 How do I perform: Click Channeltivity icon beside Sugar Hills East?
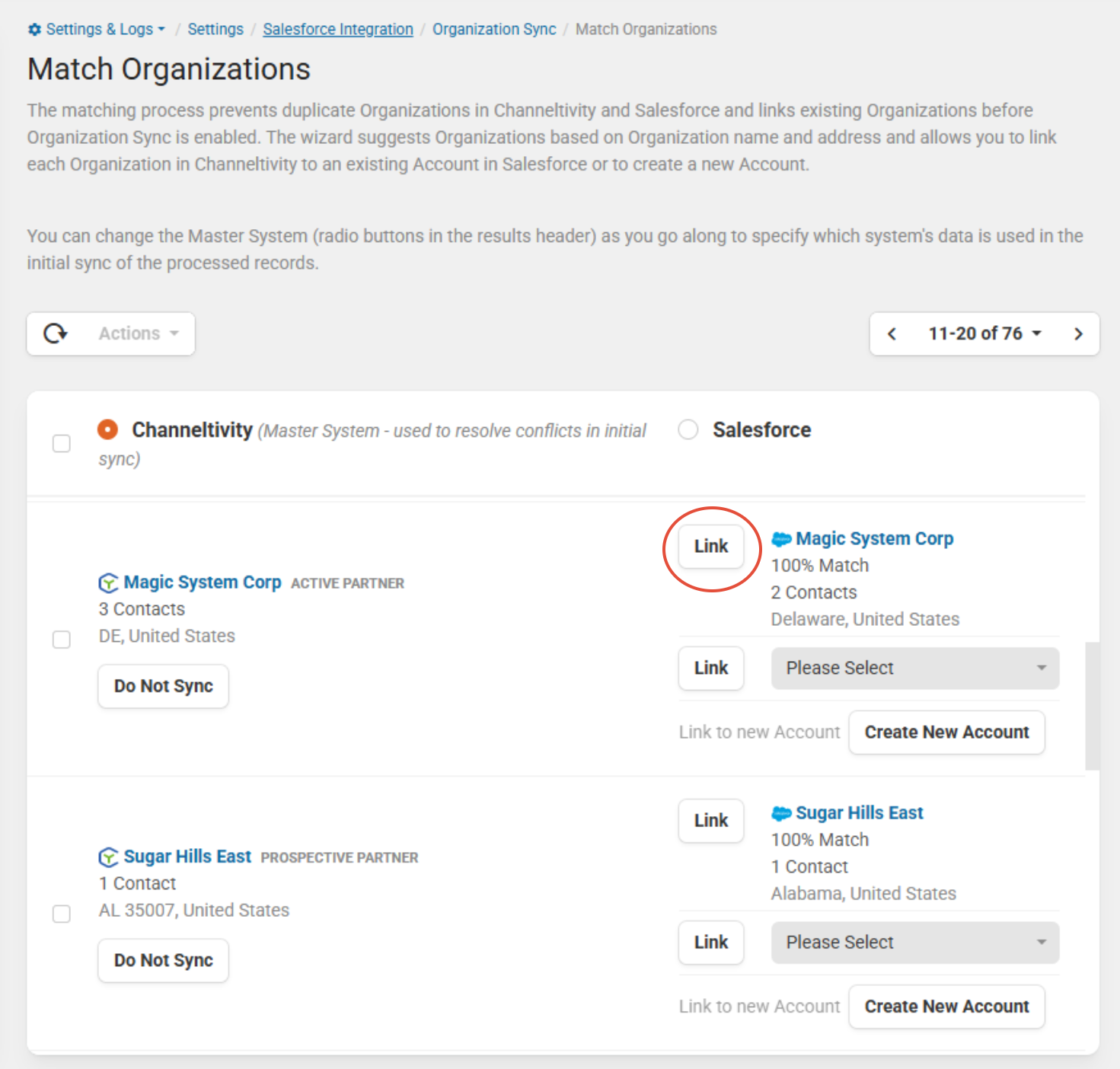pyautogui.click(x=109, y=857)
